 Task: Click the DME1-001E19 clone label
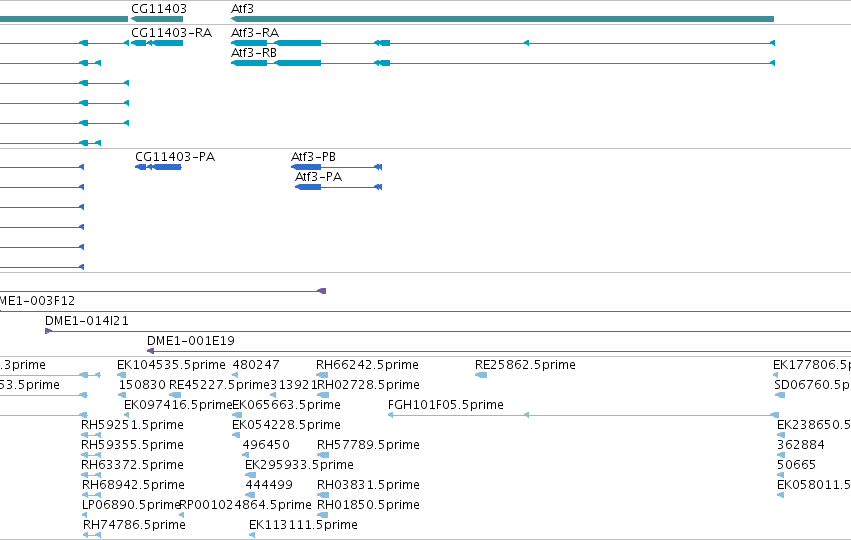[190, 341]
